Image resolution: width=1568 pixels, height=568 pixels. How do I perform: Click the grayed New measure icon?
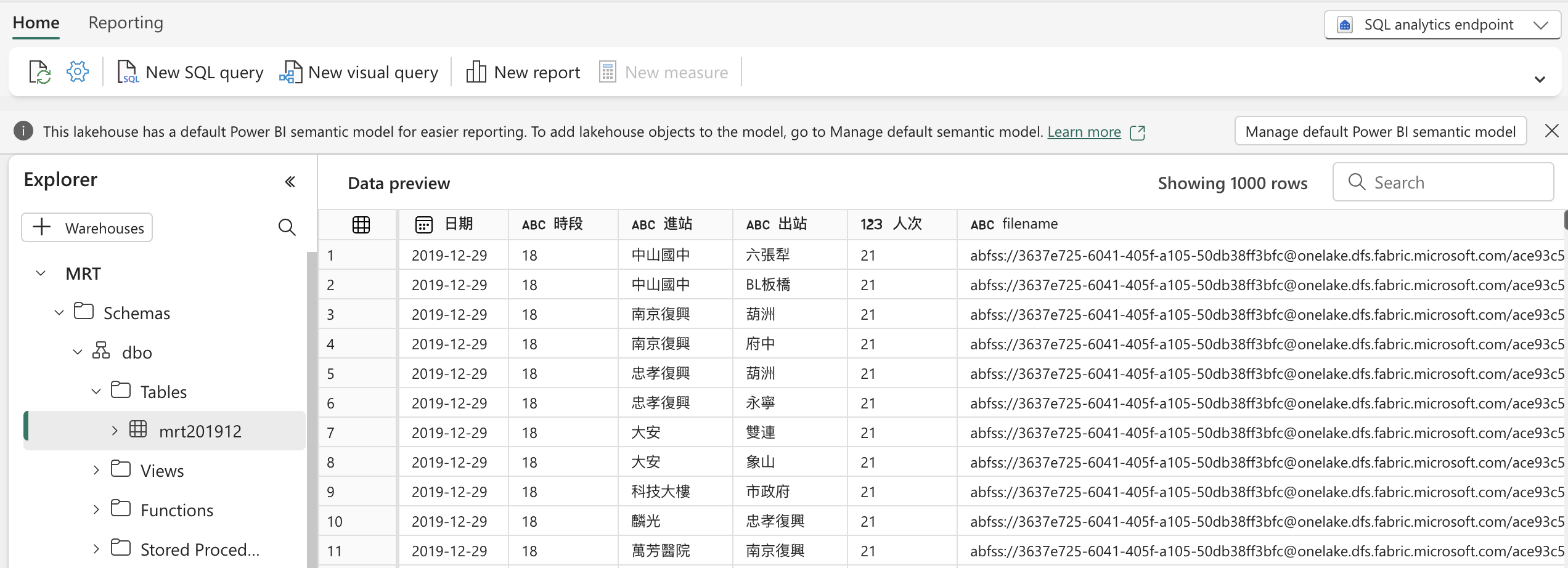pyautogui.click(x=608, y=72)
